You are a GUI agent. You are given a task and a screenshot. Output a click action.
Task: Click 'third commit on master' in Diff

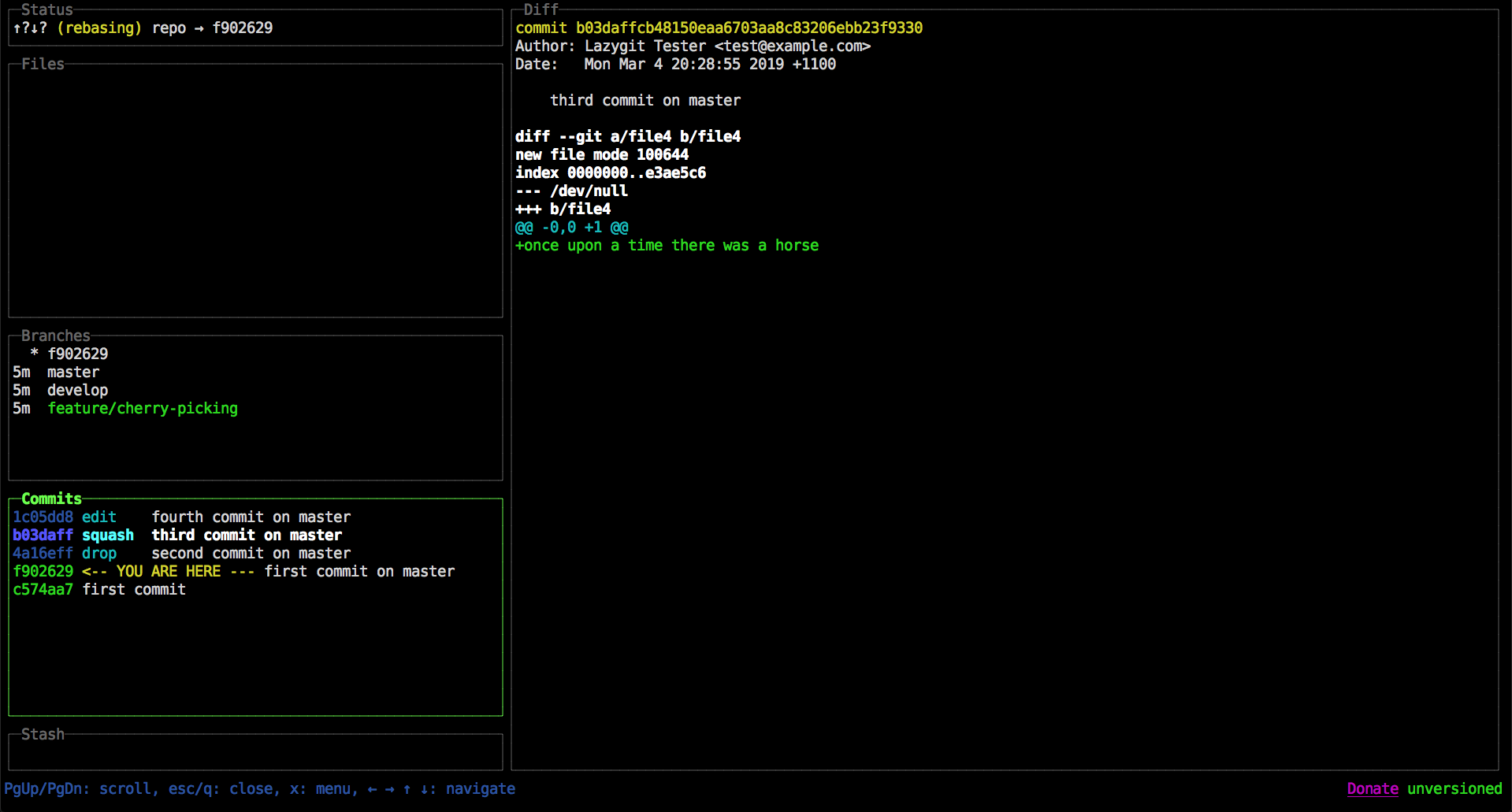coord(645,100)
